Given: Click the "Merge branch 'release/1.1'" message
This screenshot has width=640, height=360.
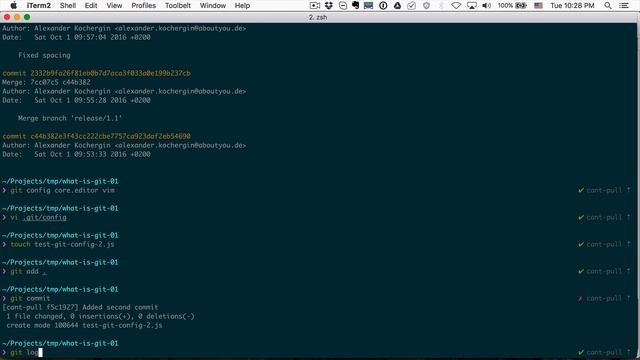Looking at the screenshot, I should pyautogui.click(x=70, y=118).
